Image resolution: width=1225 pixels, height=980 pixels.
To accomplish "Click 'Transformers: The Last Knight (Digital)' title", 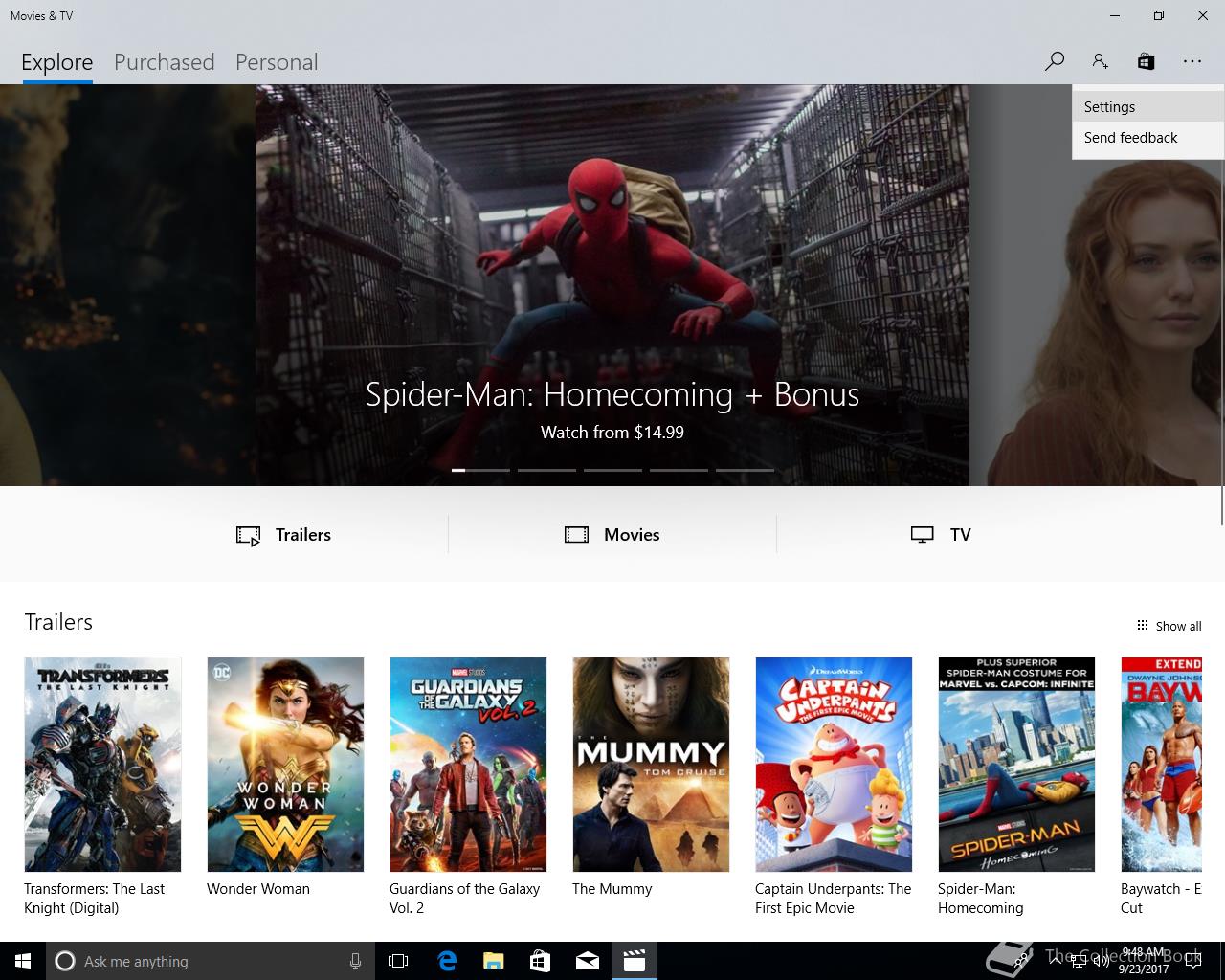I will (x=95, y=899).
